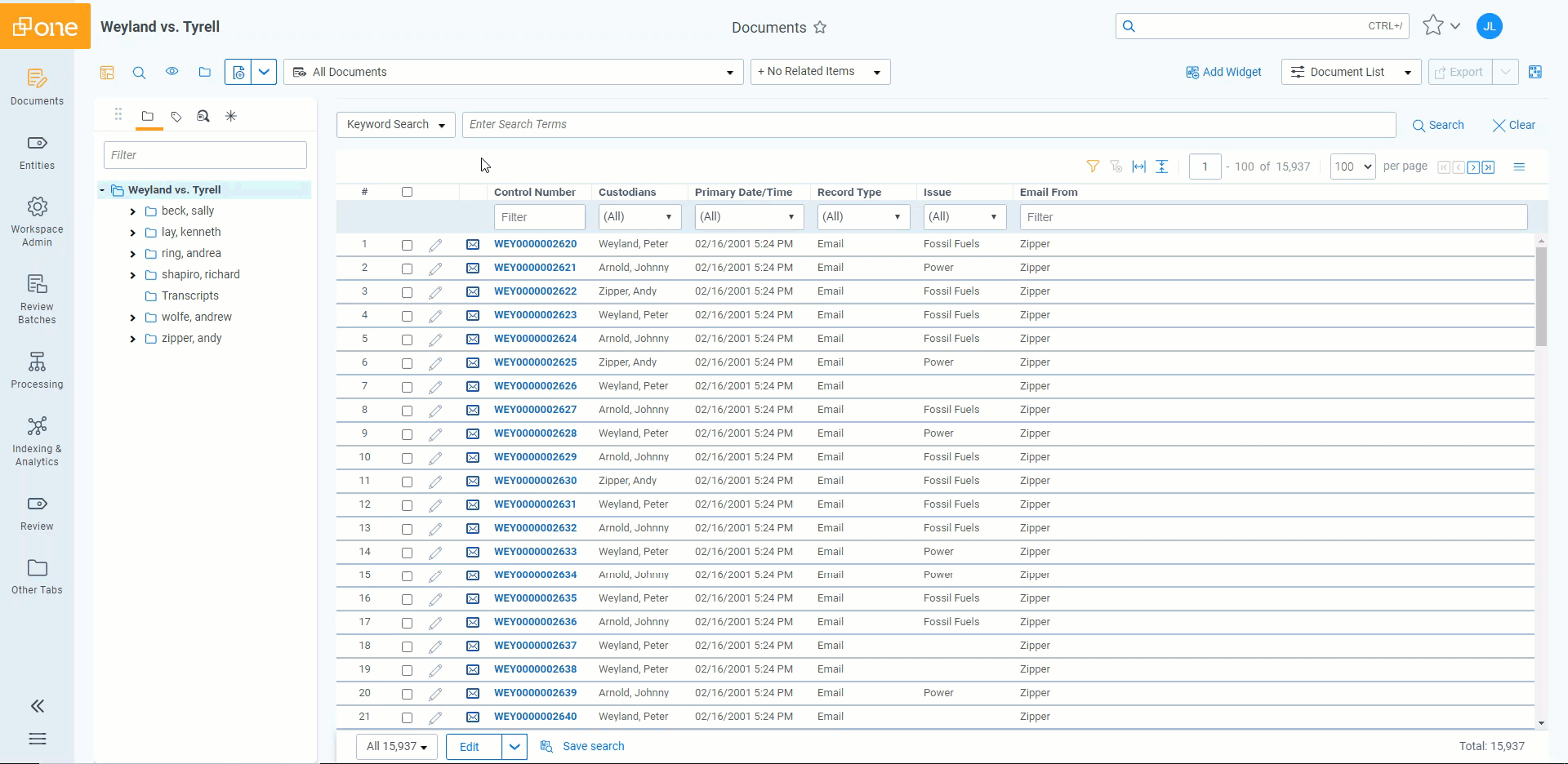Click the Save search link
Viewport: 1568px width, 764px height.
[x=593, y=746]
